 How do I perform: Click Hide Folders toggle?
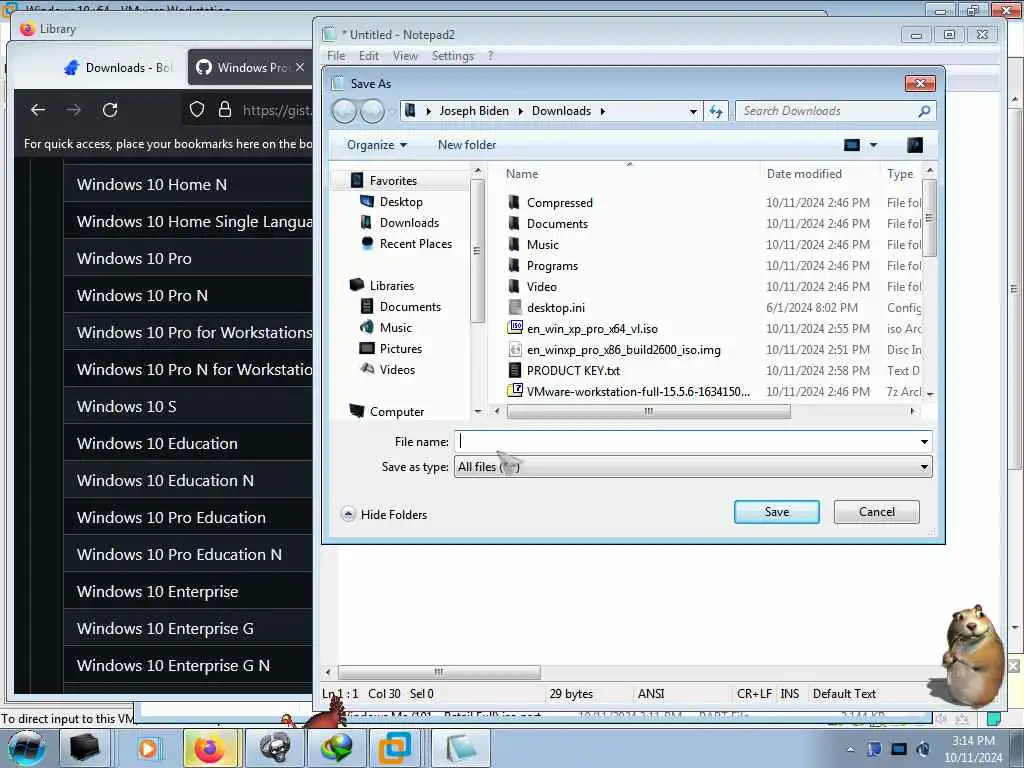pyautogui.click(x=384, y=515)
